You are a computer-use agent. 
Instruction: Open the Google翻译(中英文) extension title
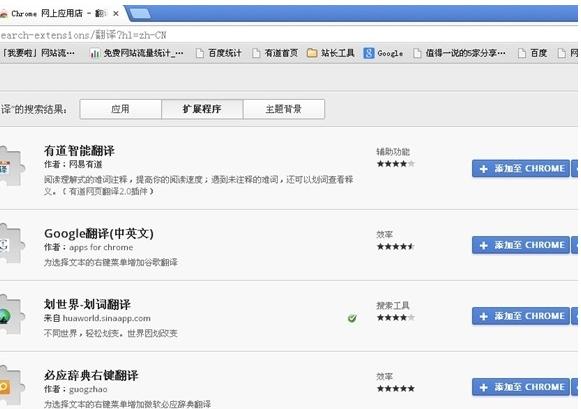(x=99, y=234)
